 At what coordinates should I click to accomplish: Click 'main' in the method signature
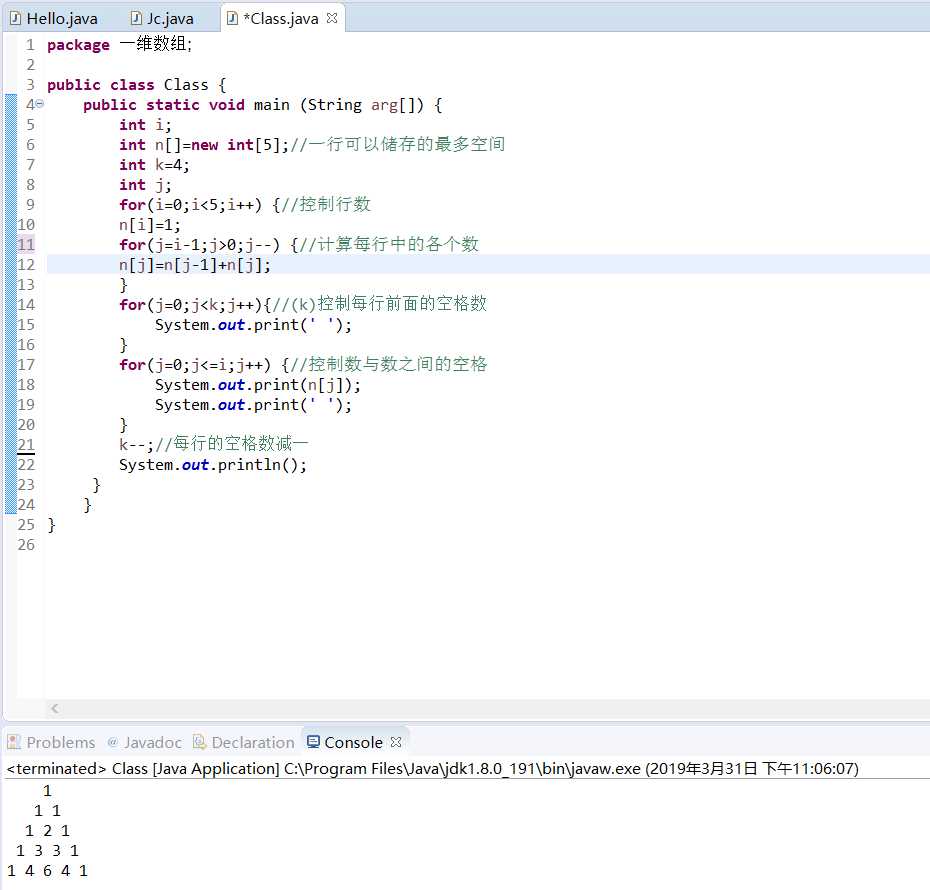click(272, 105)
